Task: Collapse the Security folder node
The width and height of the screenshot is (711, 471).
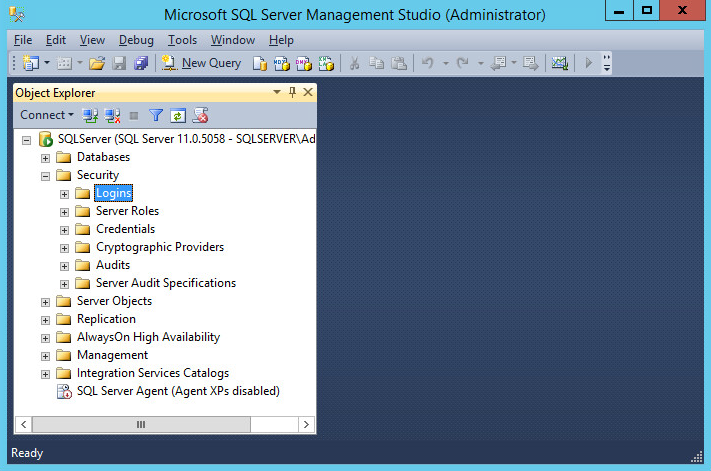Action: point(45,176)
